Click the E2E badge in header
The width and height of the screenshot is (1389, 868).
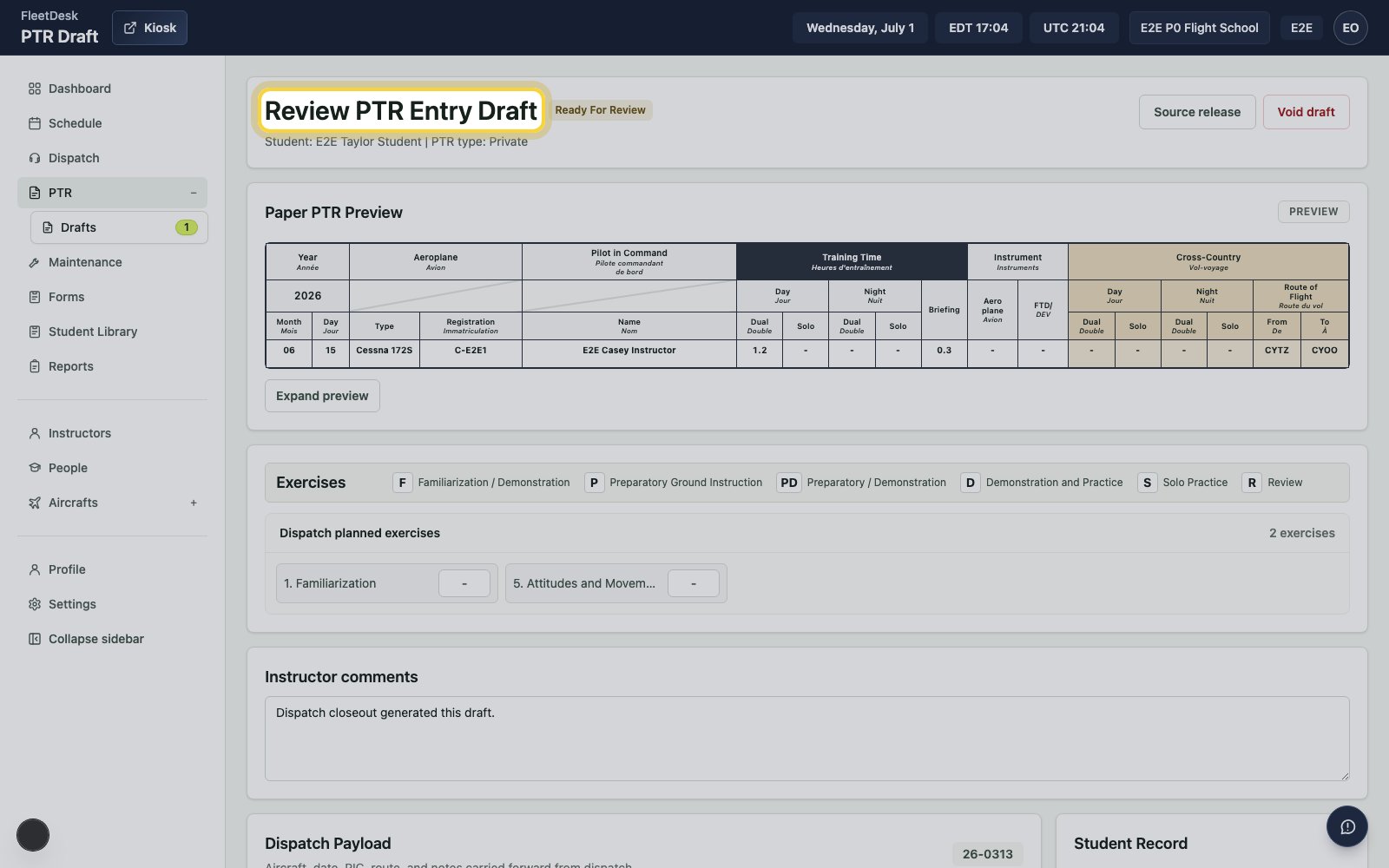[1301, 28]
